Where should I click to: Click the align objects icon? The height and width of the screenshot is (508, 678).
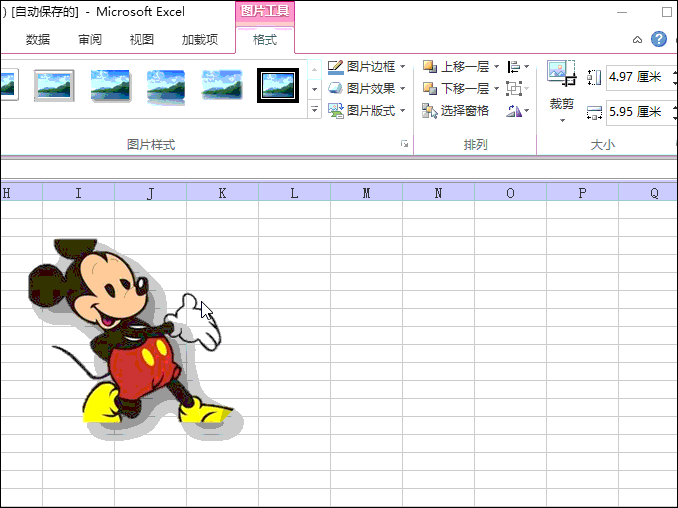(x=515, y=67)
